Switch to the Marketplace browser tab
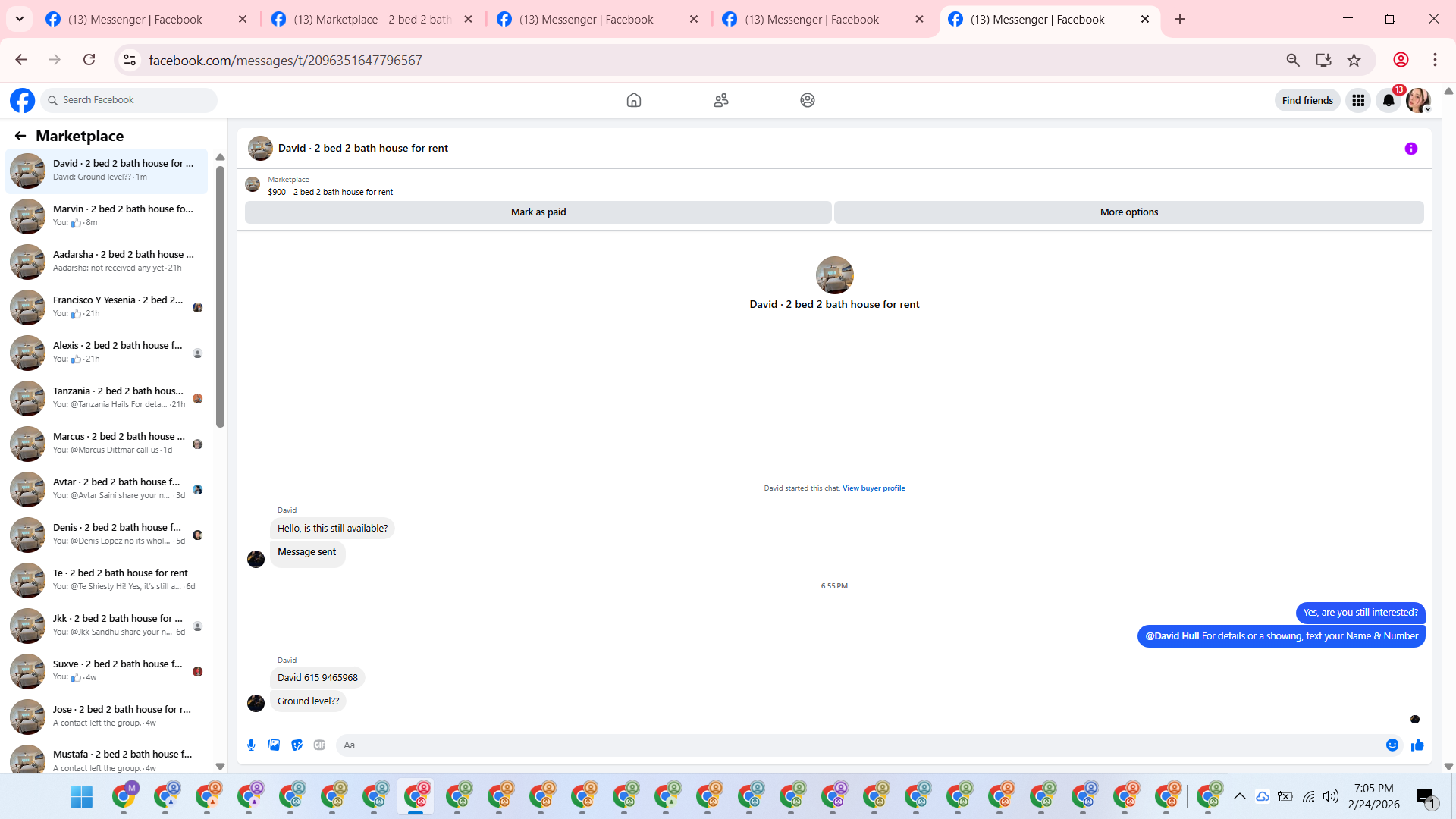Image resolution: width=1456 pixels, height=819 pixels. click(x=372, y=20)
